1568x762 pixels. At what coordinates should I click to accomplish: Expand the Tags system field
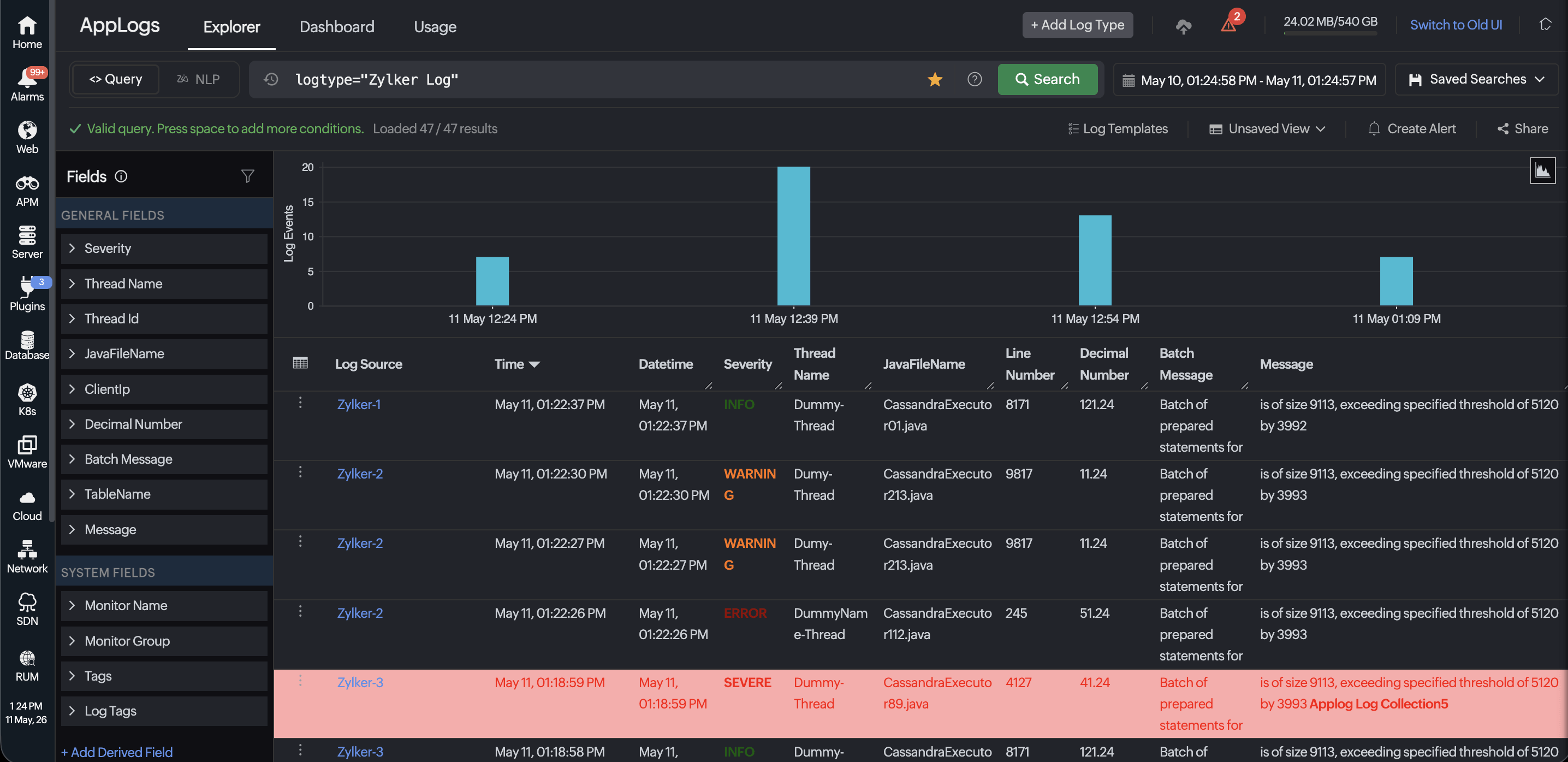click(x=164, y=676)
